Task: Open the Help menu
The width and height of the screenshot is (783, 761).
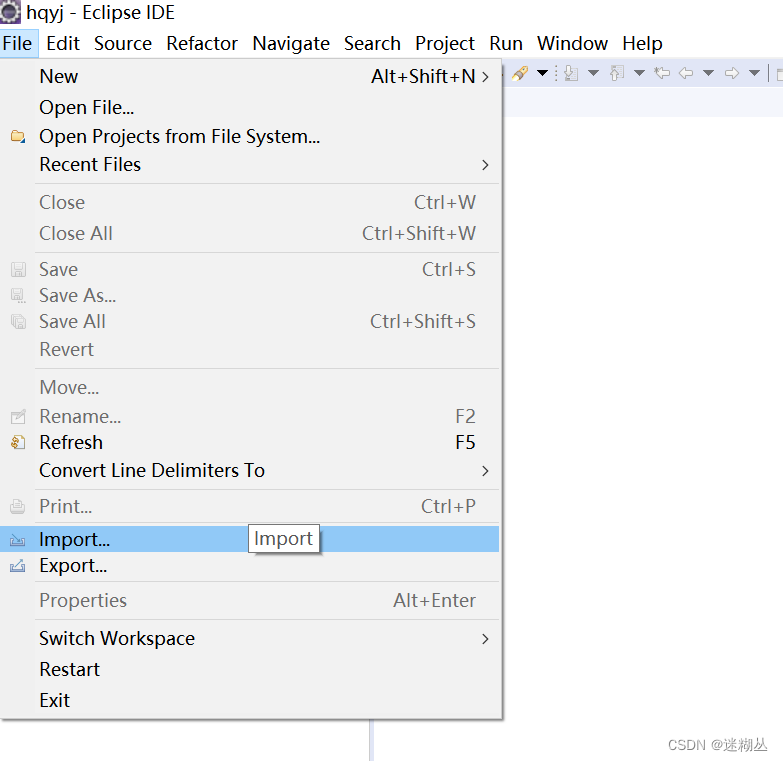Action: 642,43
